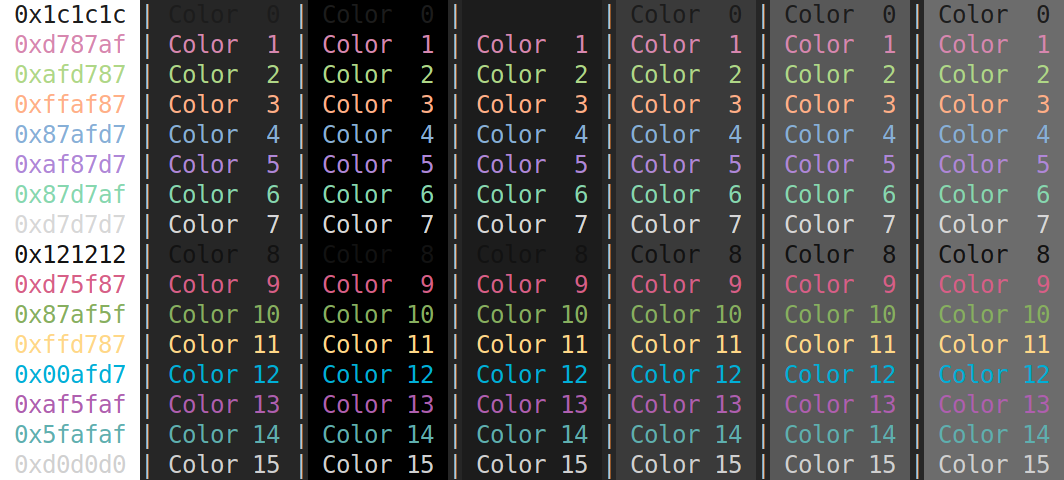Click the 0xd75f87 red hex label
This screenshot has width=1064, height=480.
70,285
